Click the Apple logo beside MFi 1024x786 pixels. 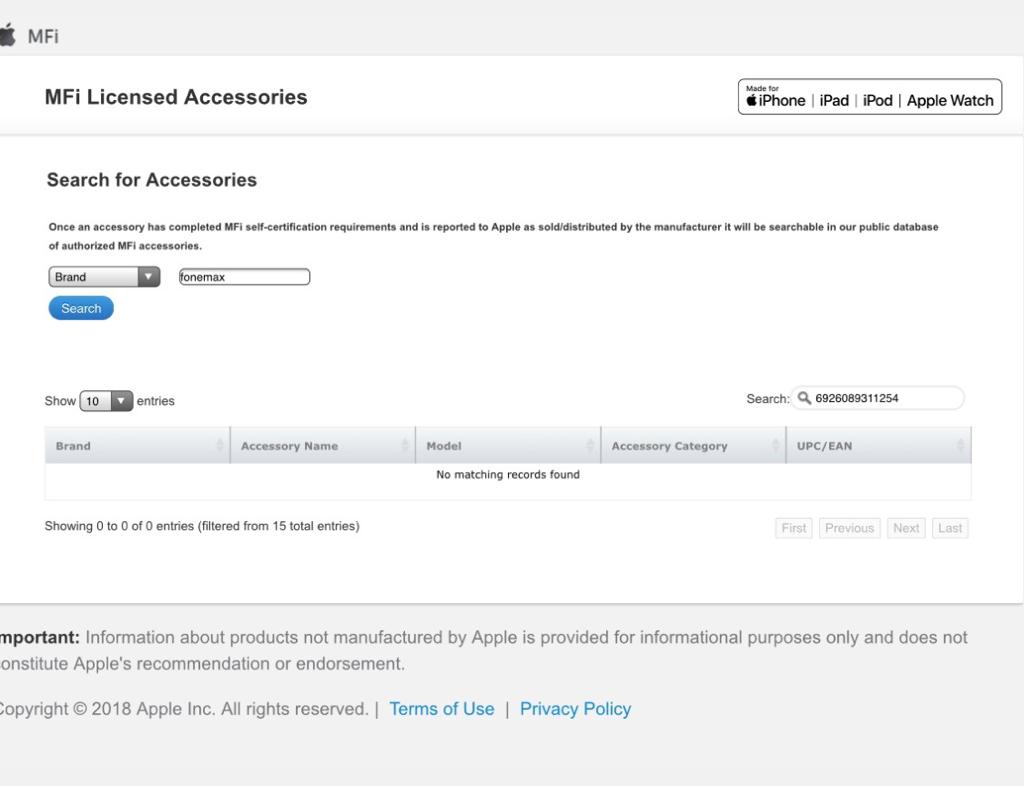point(7,35)
